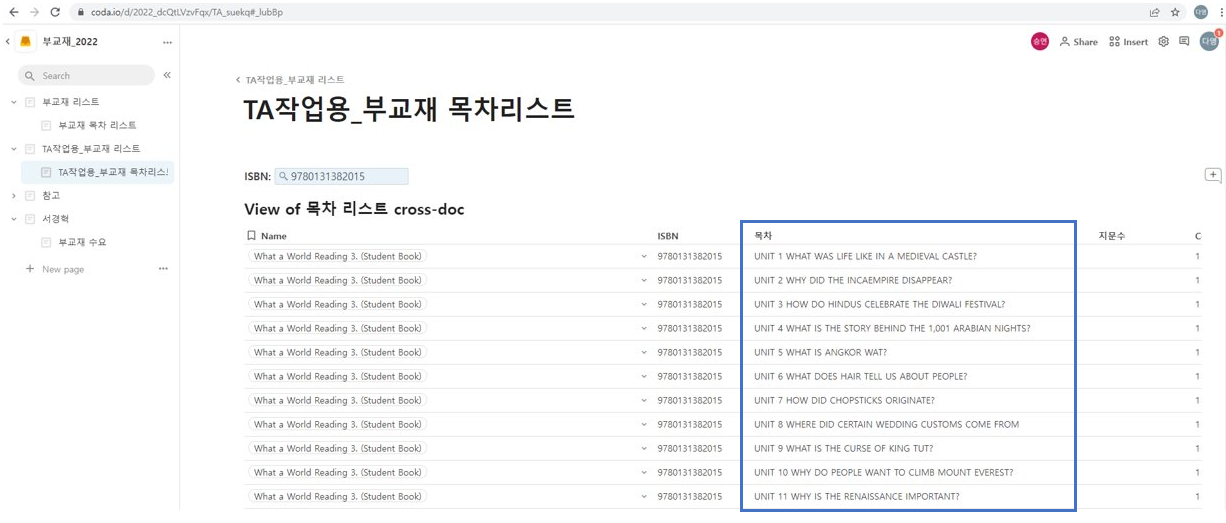Screen dimensions: 1226x523
Task: Open the Name dropdown arrow in UNIT 11 row
Action: tap(644, 496)
